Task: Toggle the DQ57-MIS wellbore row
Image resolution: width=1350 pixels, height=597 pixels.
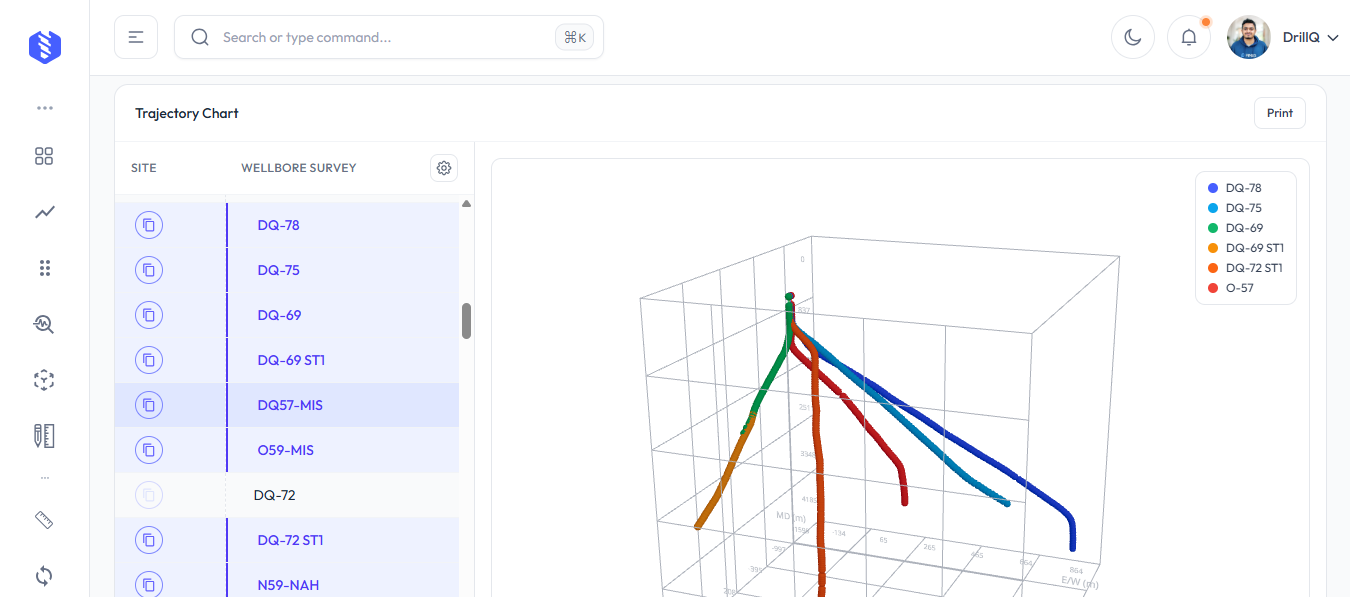Action: tap(287, 405)
